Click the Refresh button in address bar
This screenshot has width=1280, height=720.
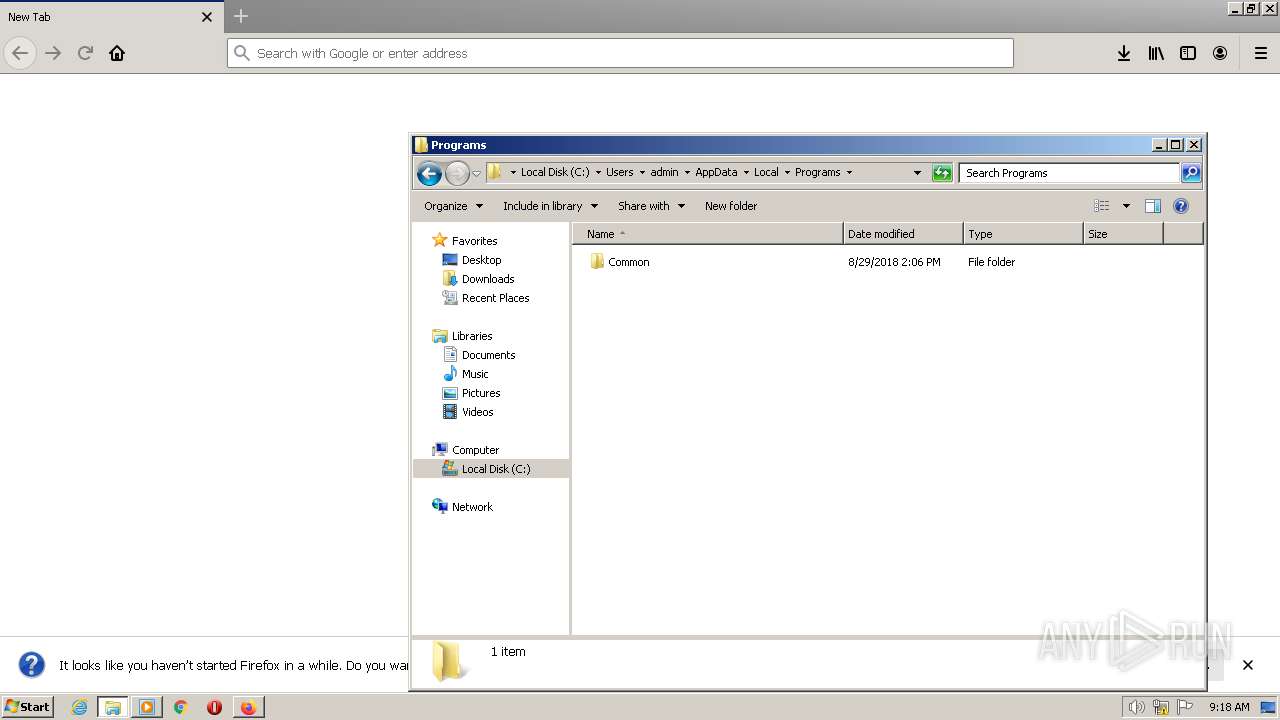[x=942, y=173]
